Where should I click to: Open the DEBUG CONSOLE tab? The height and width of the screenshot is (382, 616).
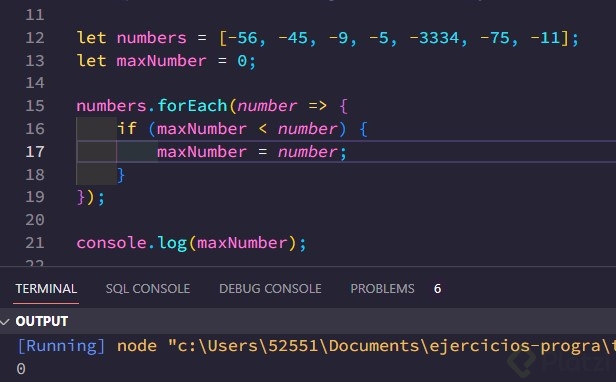270,289
